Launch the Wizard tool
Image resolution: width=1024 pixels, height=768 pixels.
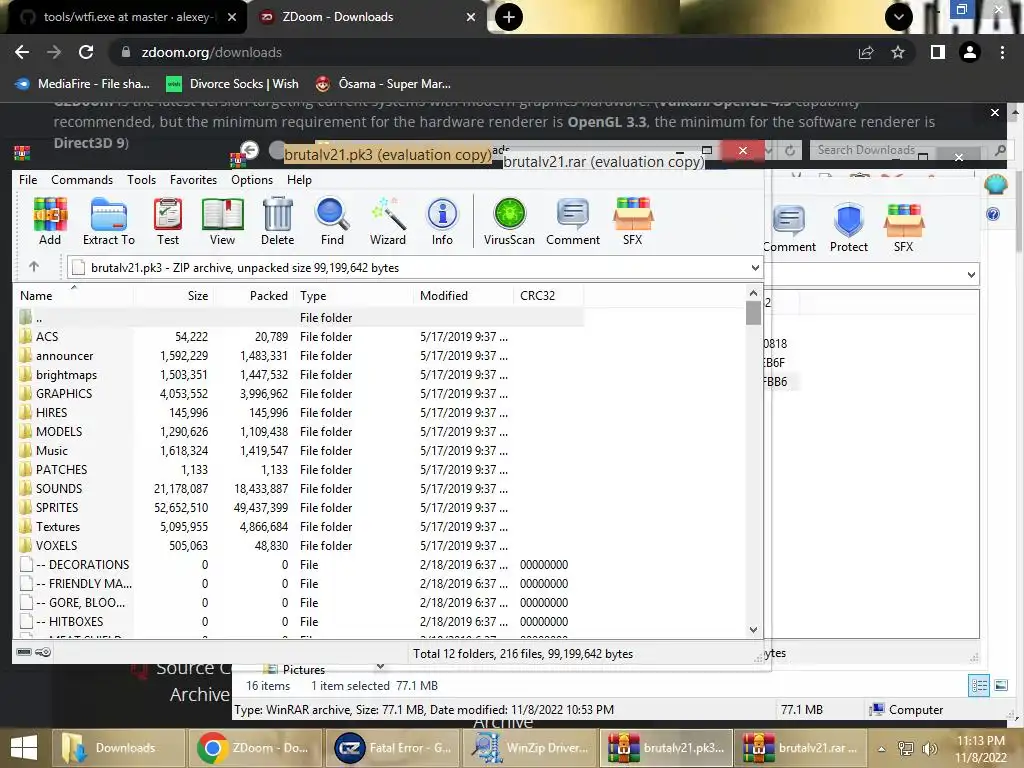pyautogui.click(x=388, y=221)
